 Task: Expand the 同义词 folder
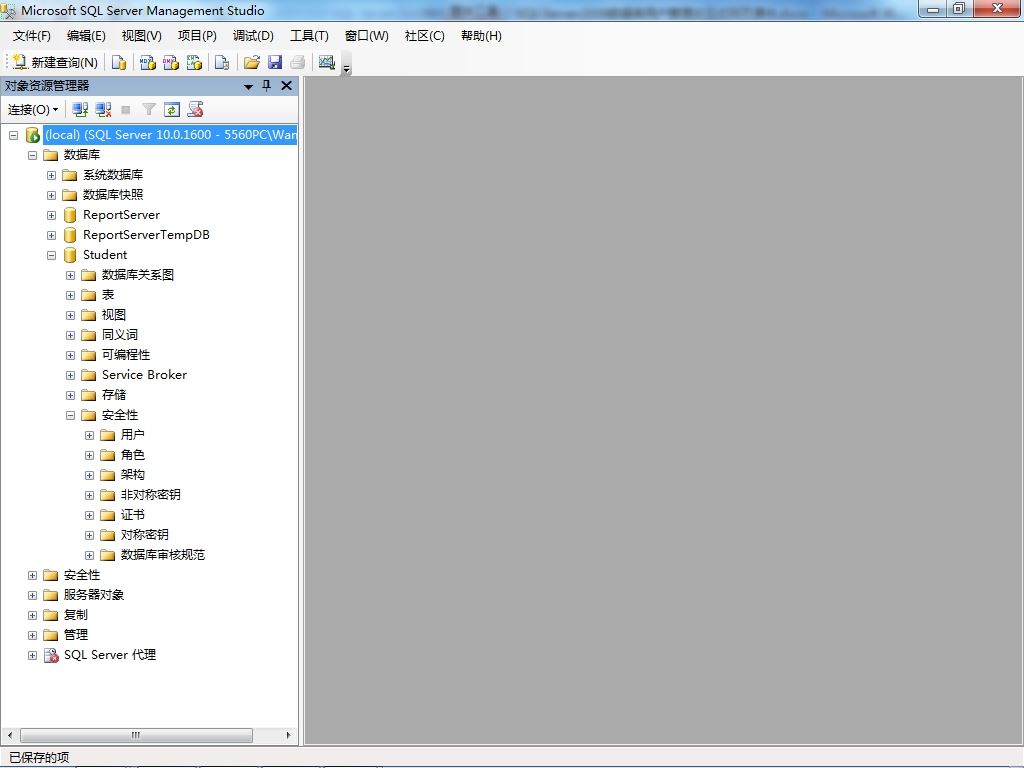coord(71,336)
